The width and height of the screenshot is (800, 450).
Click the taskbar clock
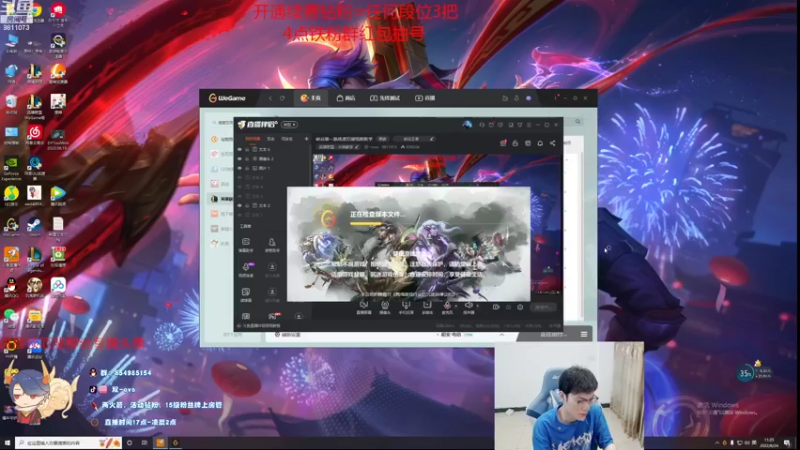pyautogui.click(x=770, y=442)
